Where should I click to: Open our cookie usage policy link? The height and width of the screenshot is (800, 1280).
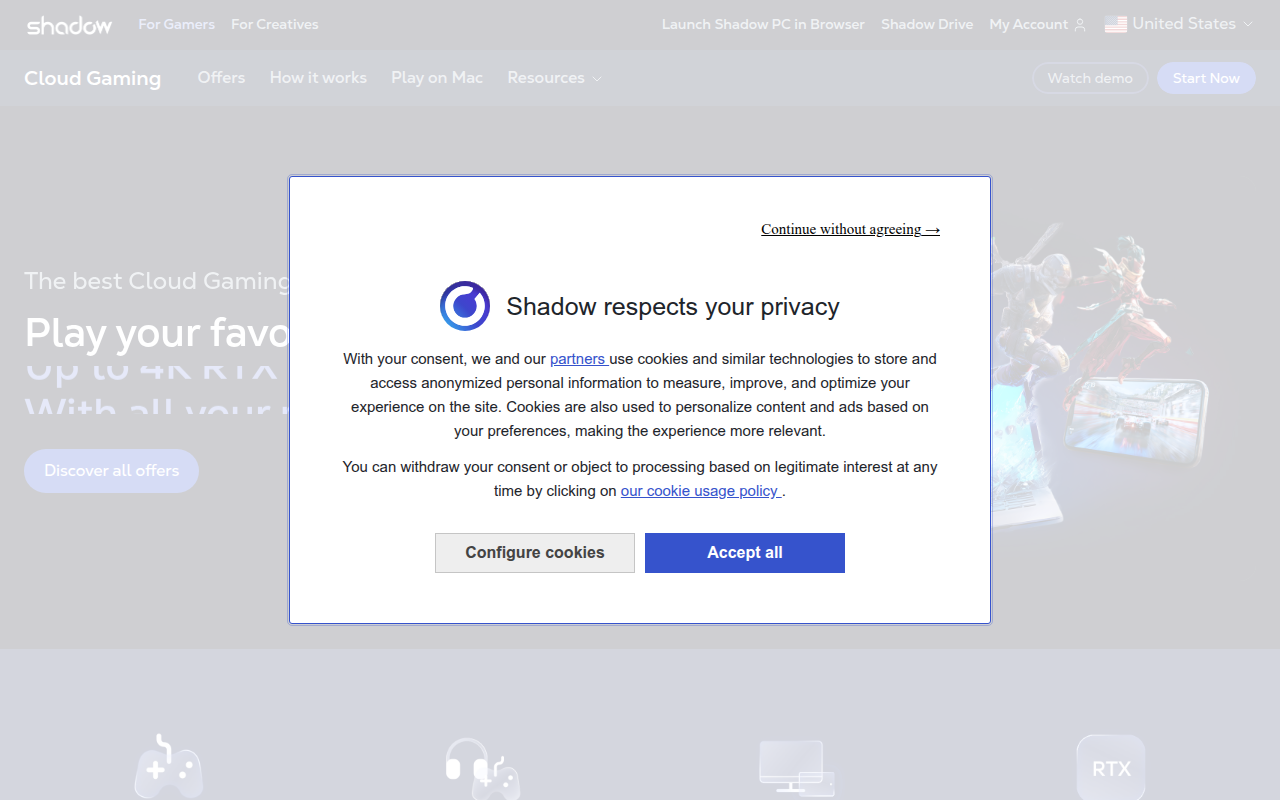[x=700, y=491]
